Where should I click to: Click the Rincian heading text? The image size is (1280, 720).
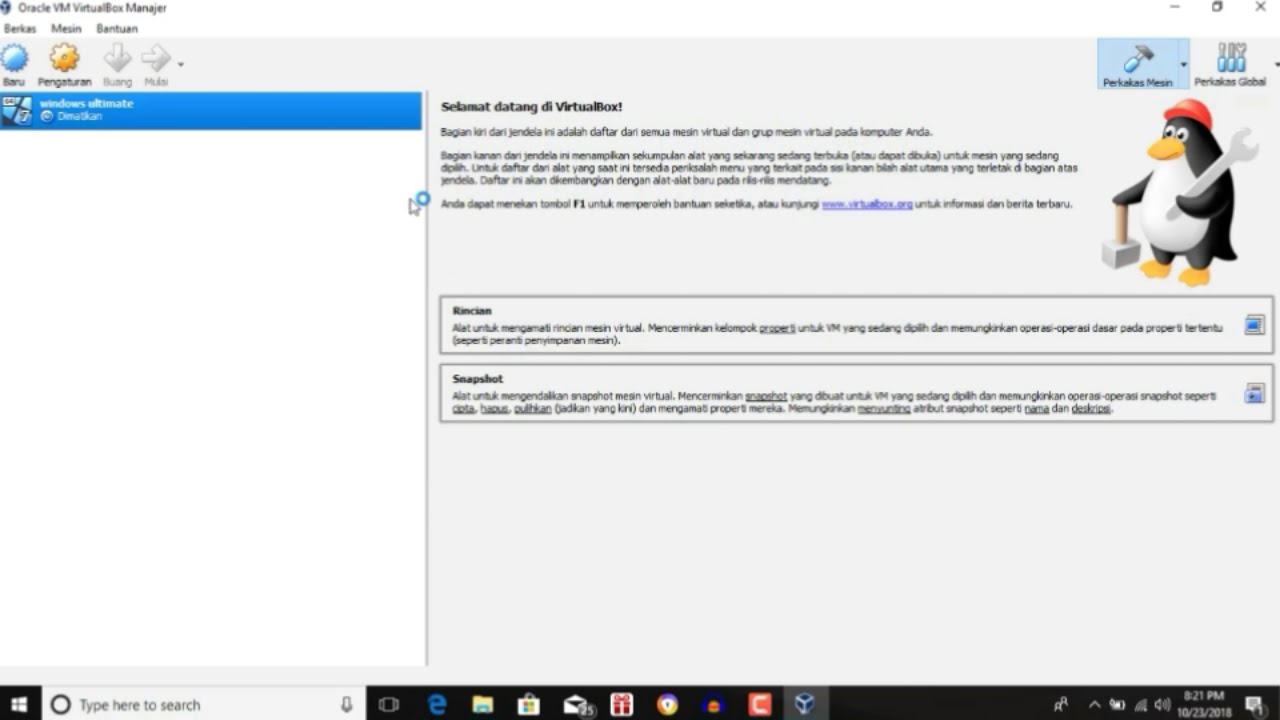point(472,311)
